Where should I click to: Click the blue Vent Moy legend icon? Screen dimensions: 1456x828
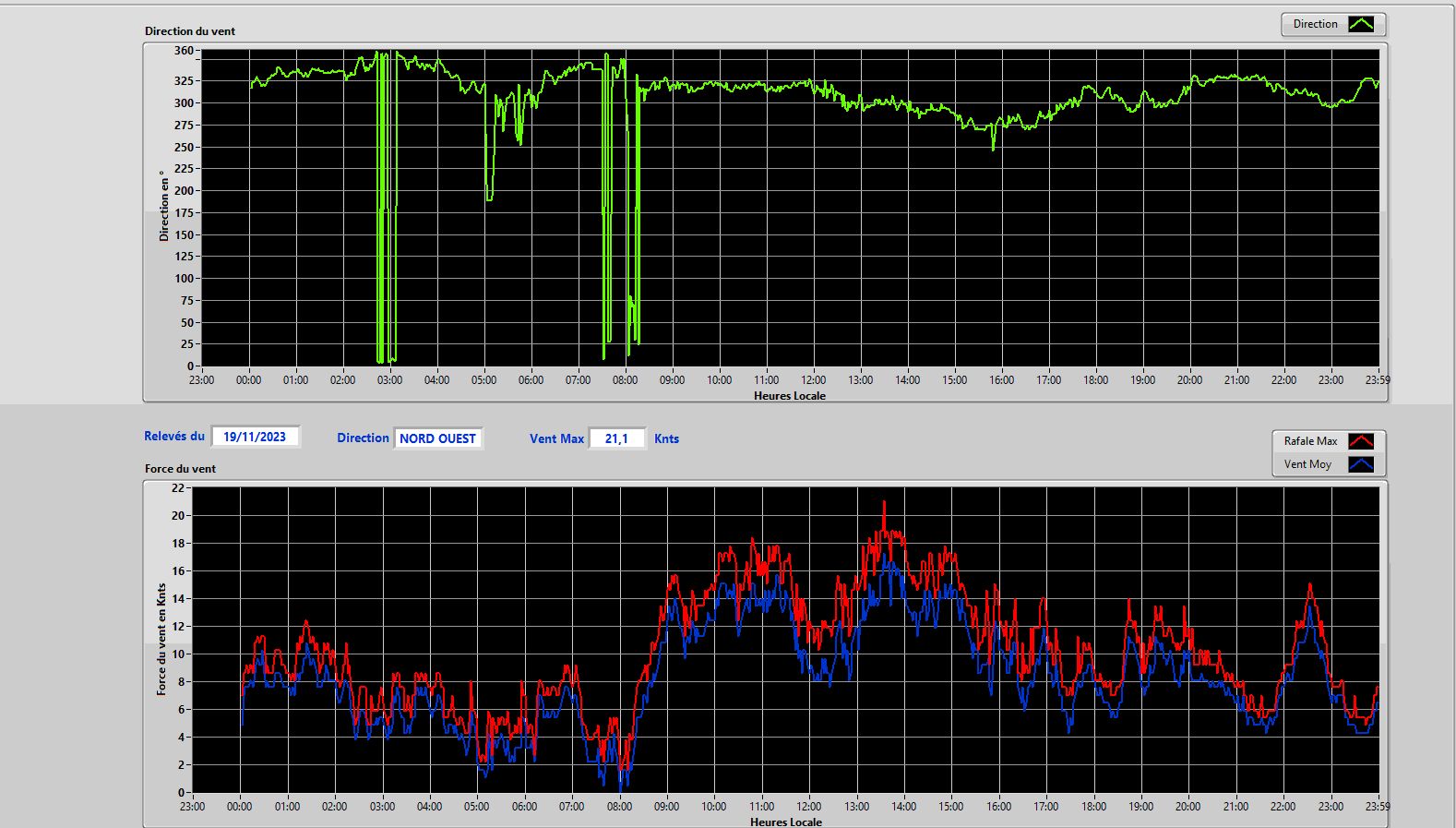[1361, 464]
